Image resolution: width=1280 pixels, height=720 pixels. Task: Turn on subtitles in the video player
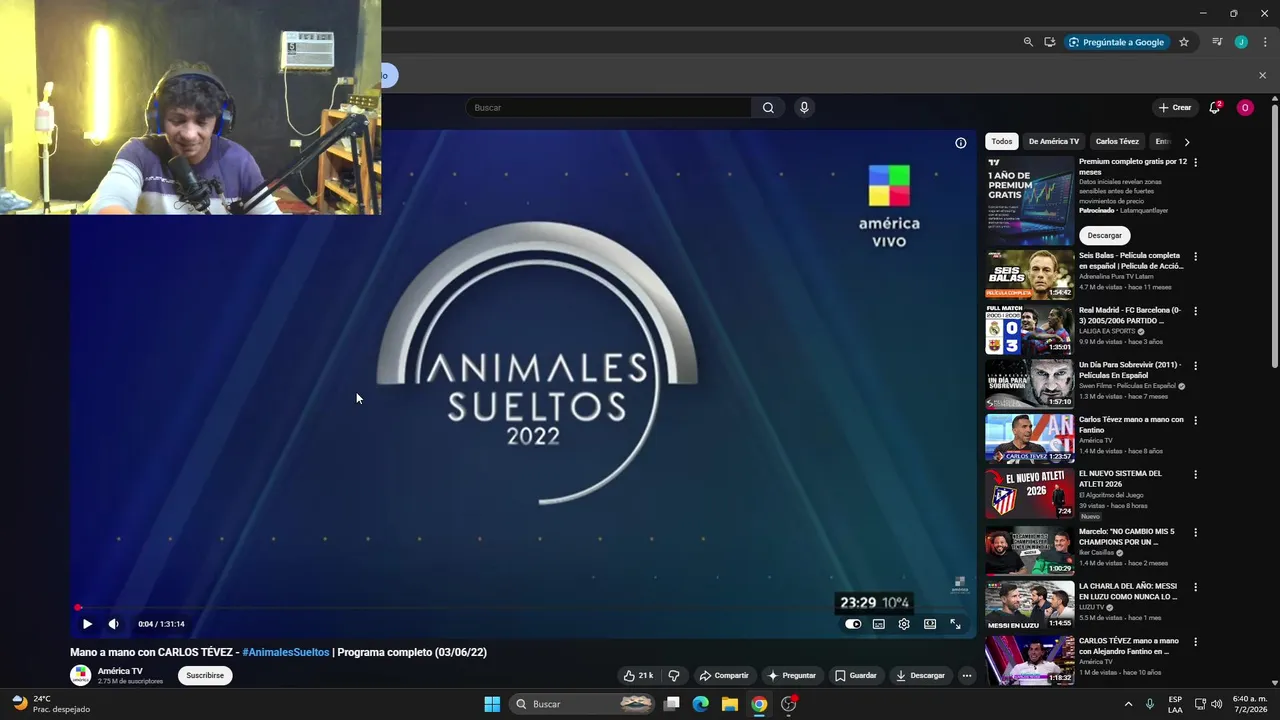pyautogui.click(x=879, y=624)
